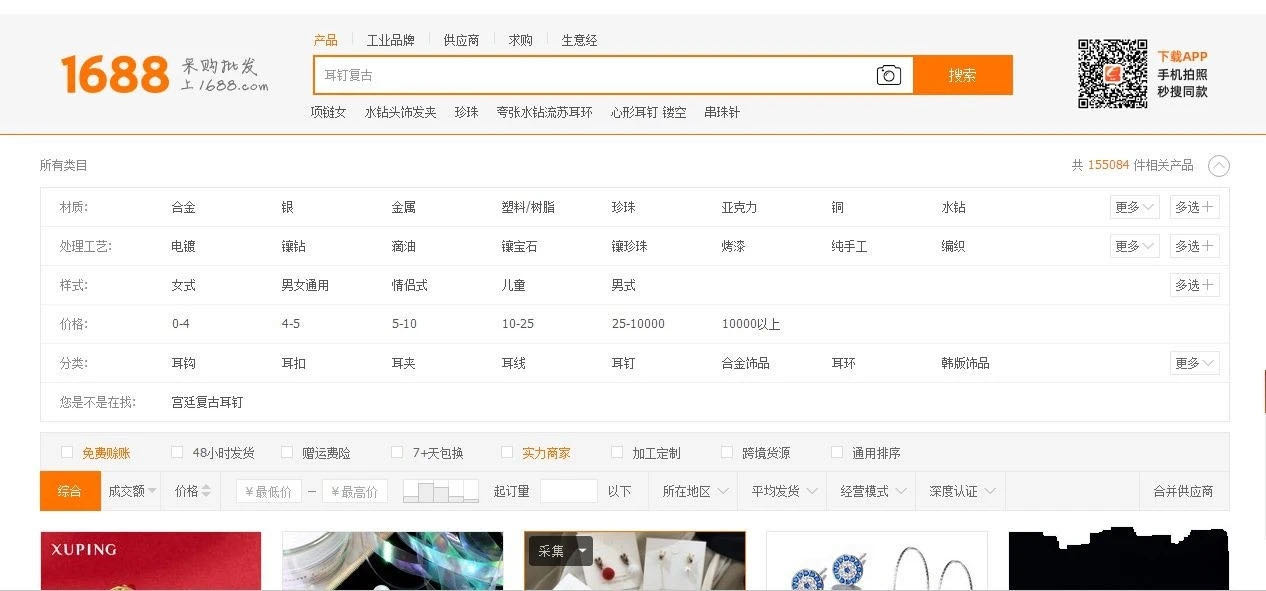Image resolution: width=1266 pixels, height=591 pixels.
Task: Filter material by 珍珠
Action: [623, 207]
